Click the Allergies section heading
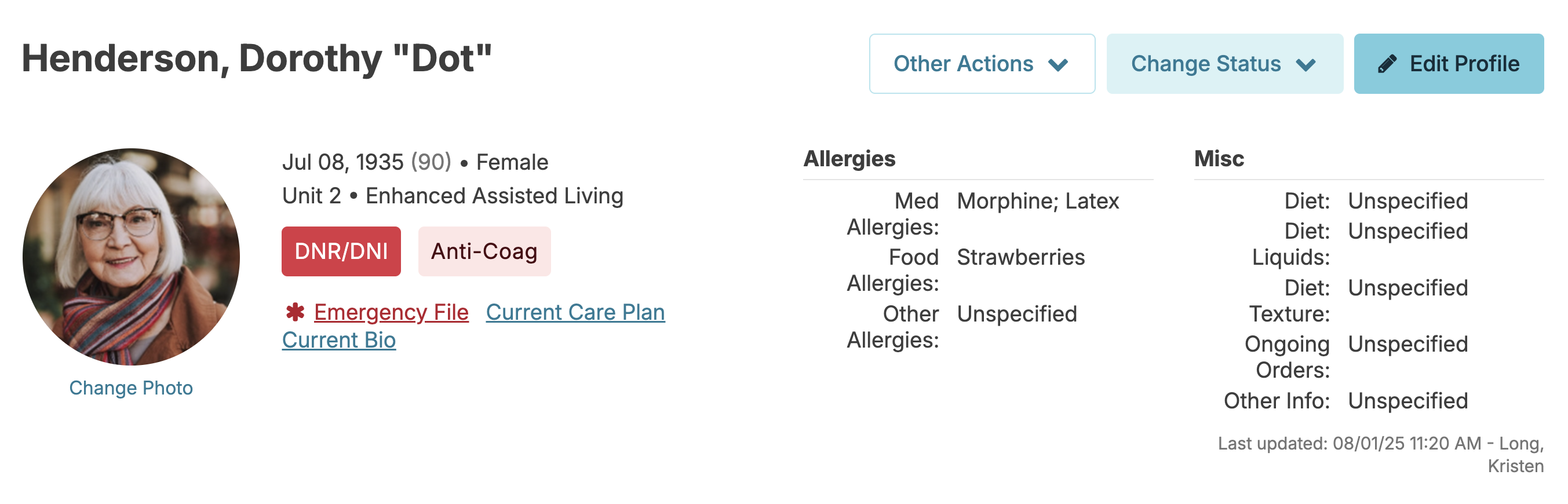 tap(849, 159)
